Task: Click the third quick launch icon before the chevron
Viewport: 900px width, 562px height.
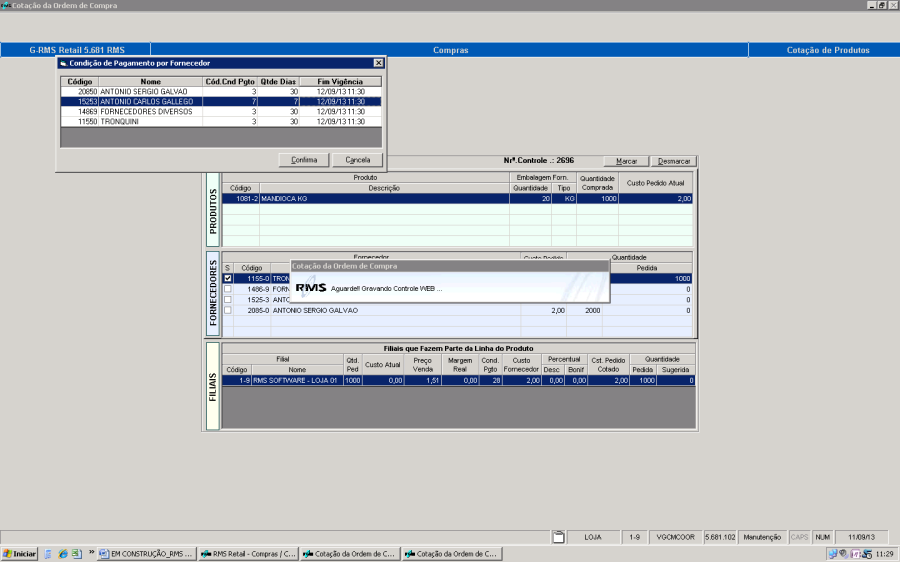Action: (x=76, y=554)
